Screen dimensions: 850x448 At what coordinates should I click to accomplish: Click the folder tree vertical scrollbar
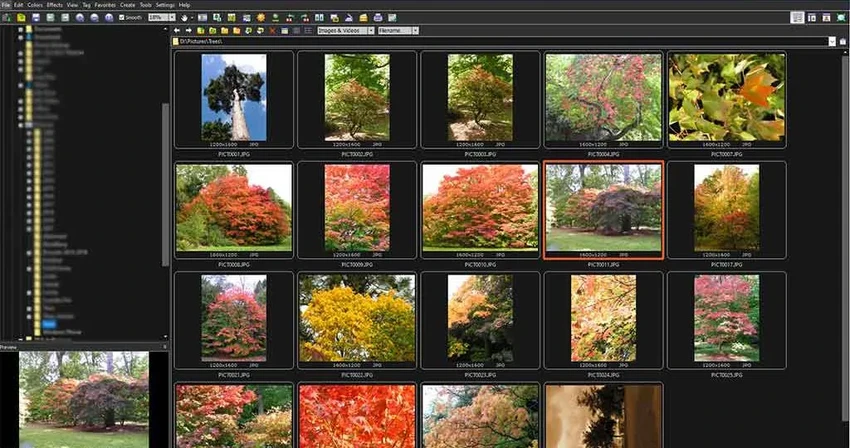click(165, 184)
